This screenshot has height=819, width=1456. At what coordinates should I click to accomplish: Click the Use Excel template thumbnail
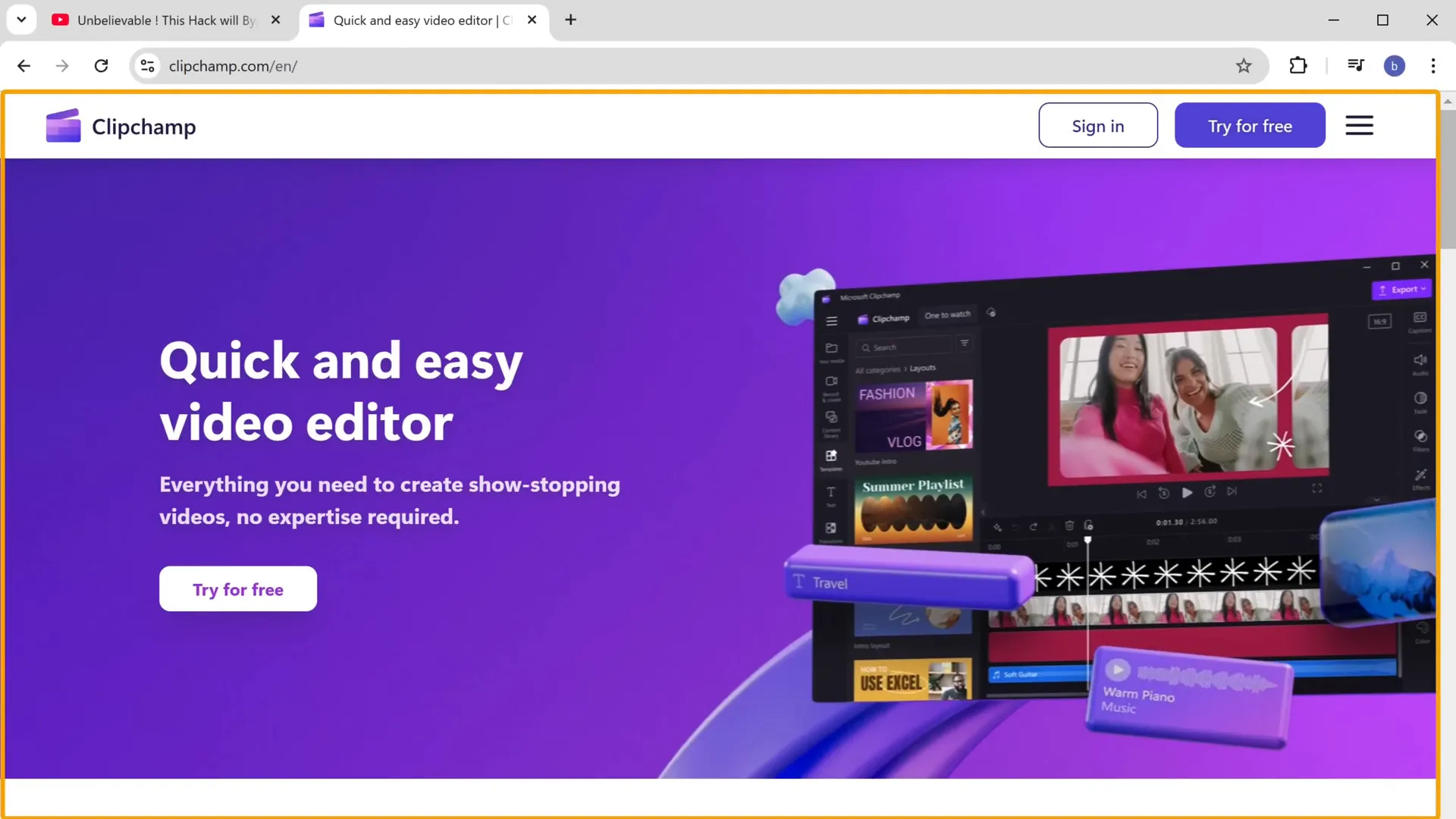(x=913, y=680)
